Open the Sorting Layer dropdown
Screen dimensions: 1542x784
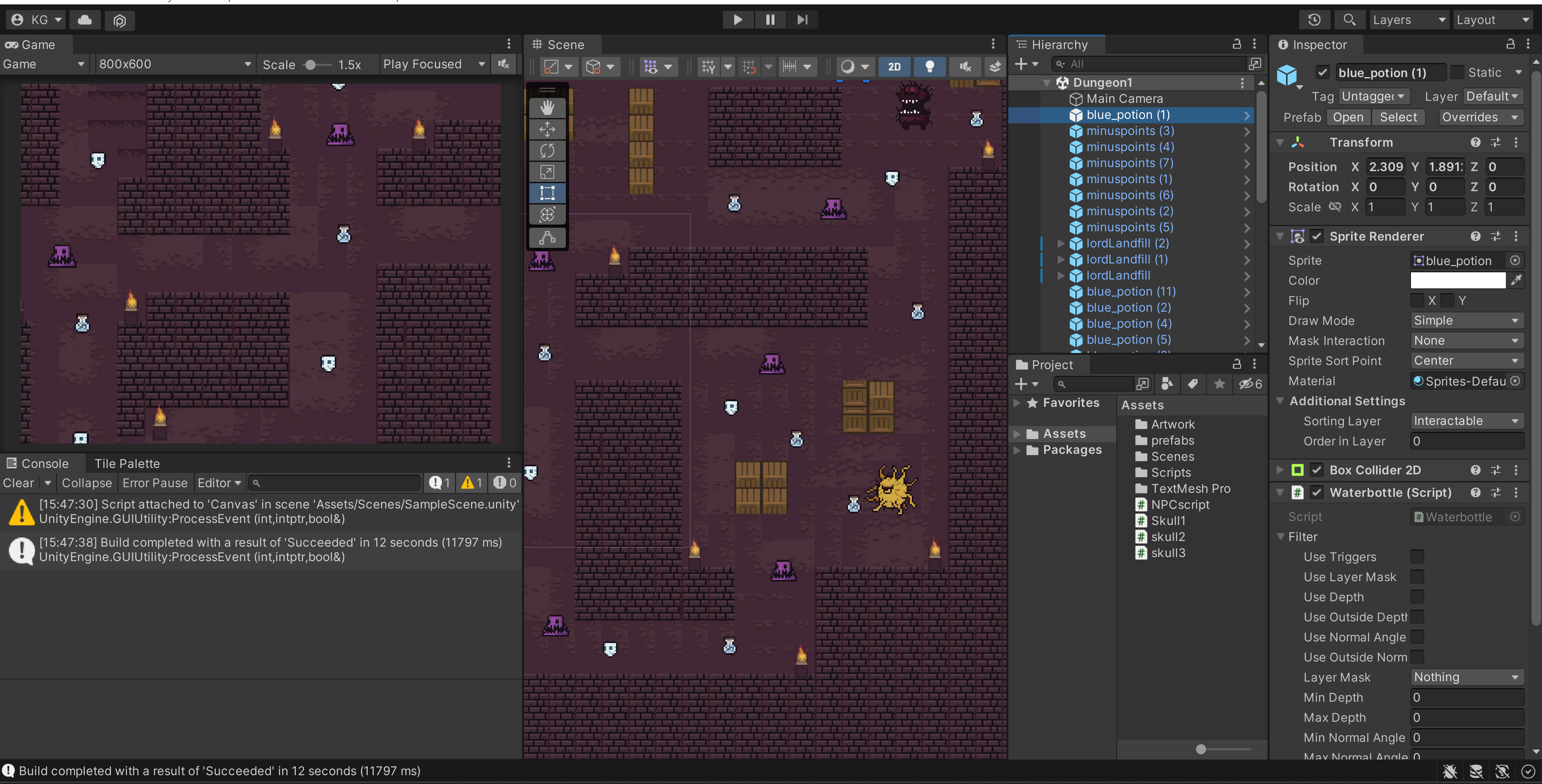pyautogui.click(x=1466, y=421)
